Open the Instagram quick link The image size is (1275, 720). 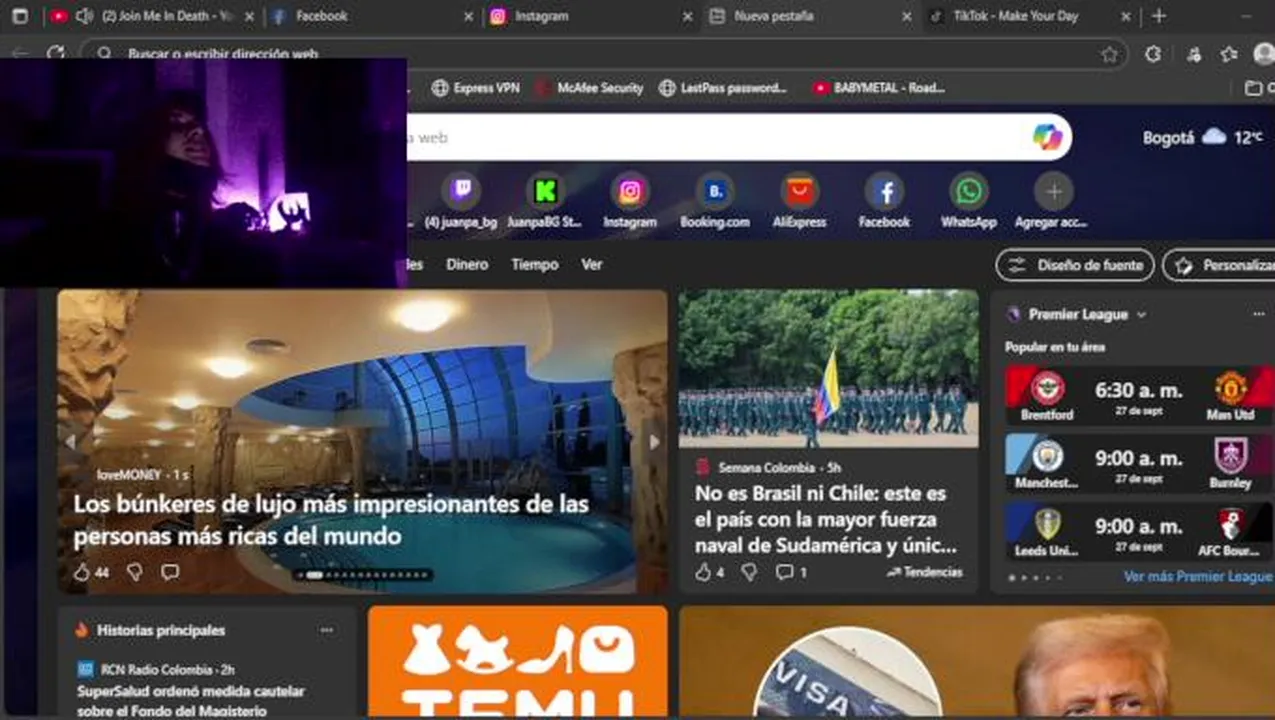[630, 201]
